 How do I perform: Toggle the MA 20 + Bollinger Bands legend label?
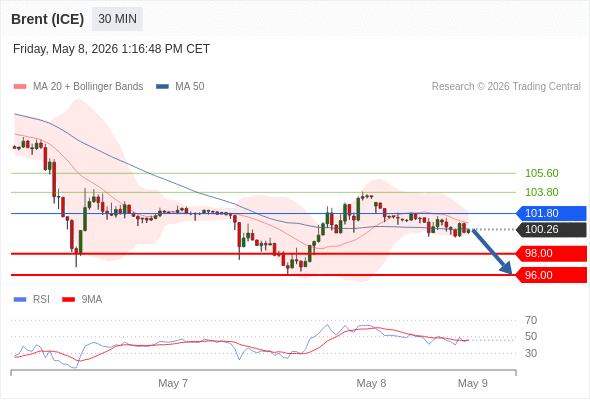[x=88, y=87]
